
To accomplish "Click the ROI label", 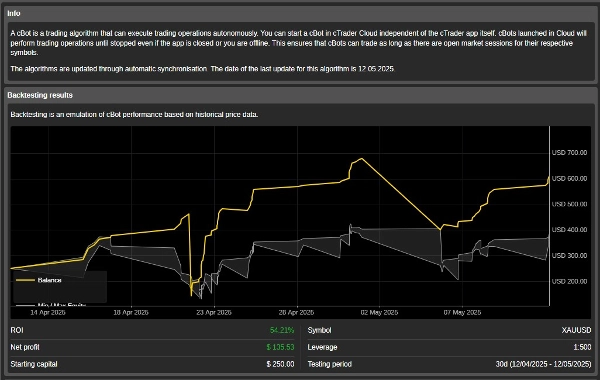I will point(17,330).
